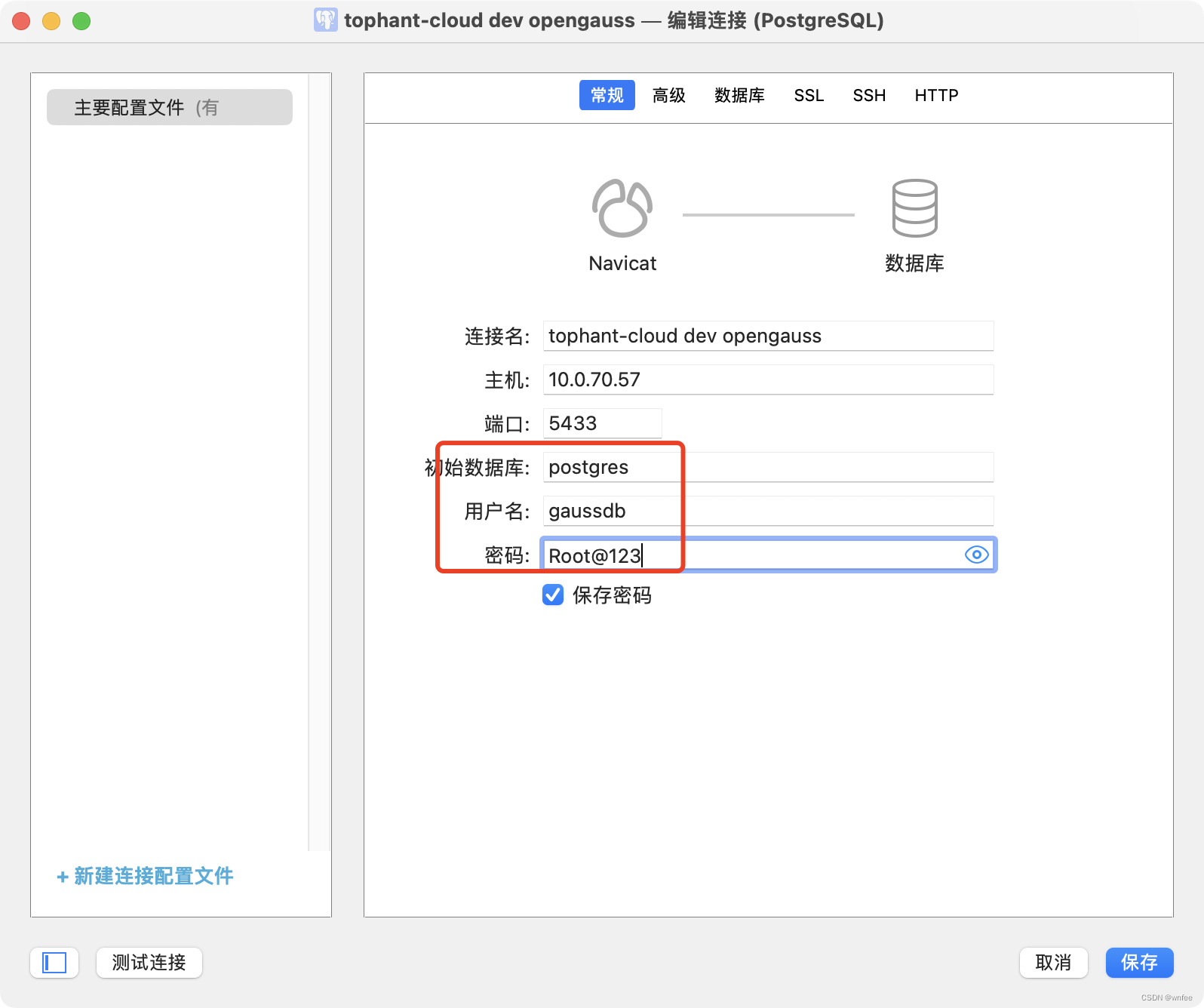The image size is (1204, 1008).
Task: Open the HTTP tab
Action: (x=936, y=95)
